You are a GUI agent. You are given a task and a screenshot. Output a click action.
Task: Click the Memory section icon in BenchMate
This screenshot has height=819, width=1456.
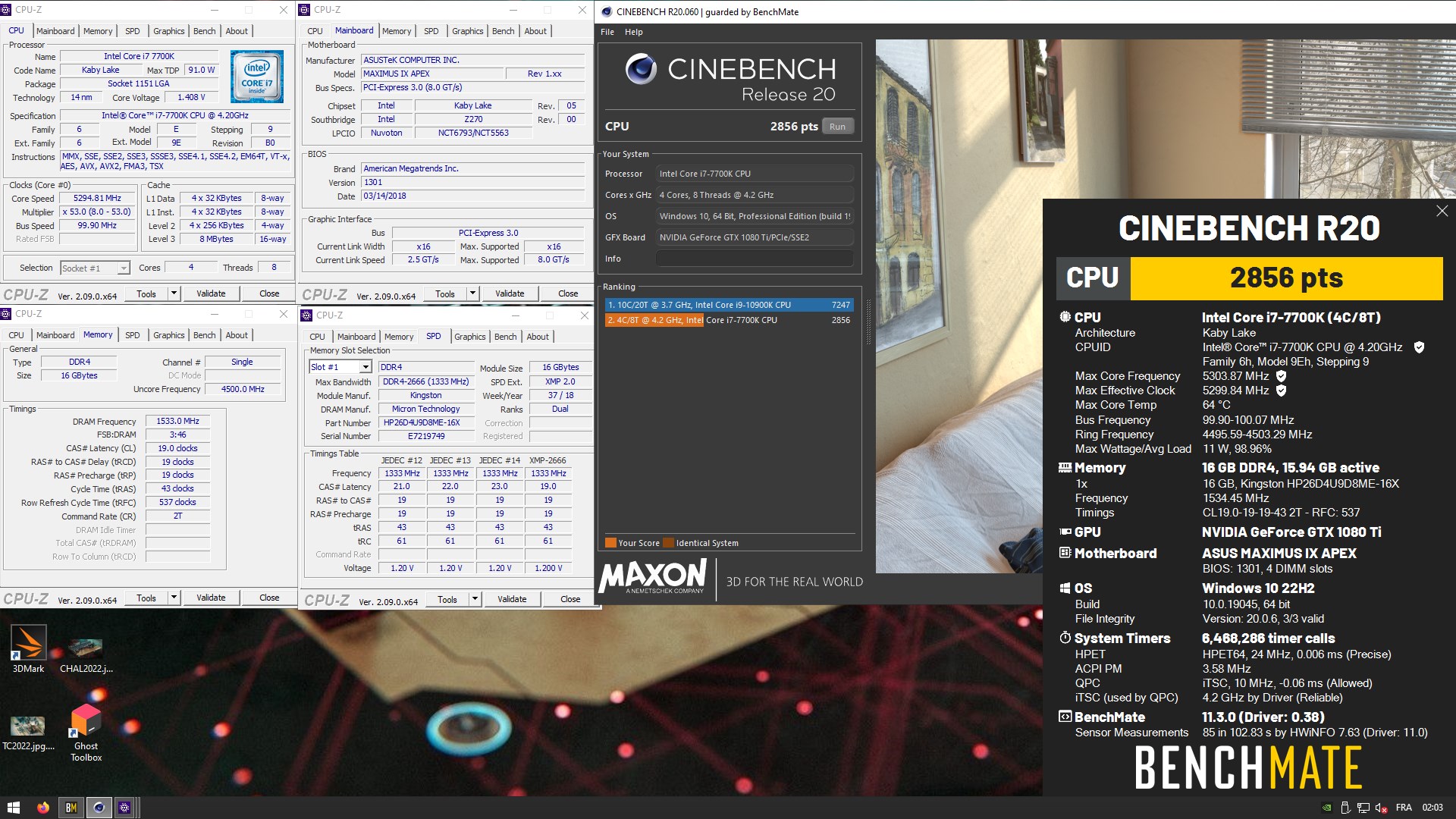tap(1065, 468)
